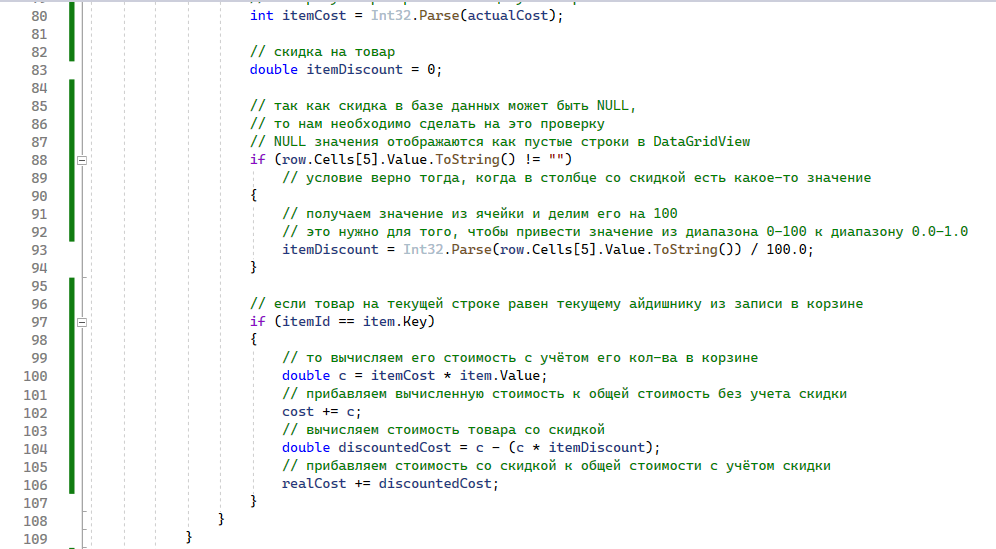Click line number 100 in gutter
The height and width of the screenshot is (549, 996).
[x=36, y=376]
